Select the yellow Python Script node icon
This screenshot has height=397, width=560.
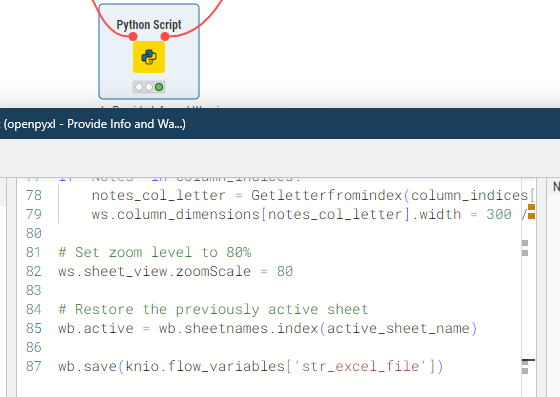(149, 57)
